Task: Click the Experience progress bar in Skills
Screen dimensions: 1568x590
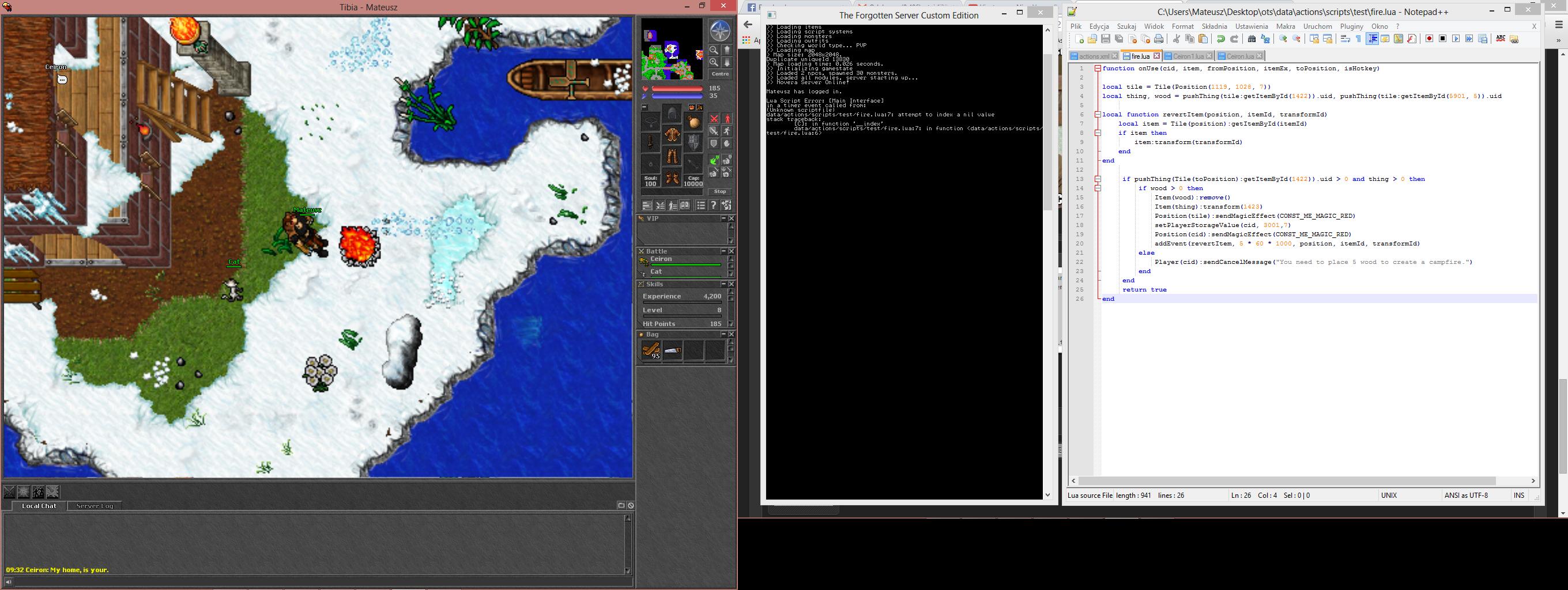Action: click(682, 302)
